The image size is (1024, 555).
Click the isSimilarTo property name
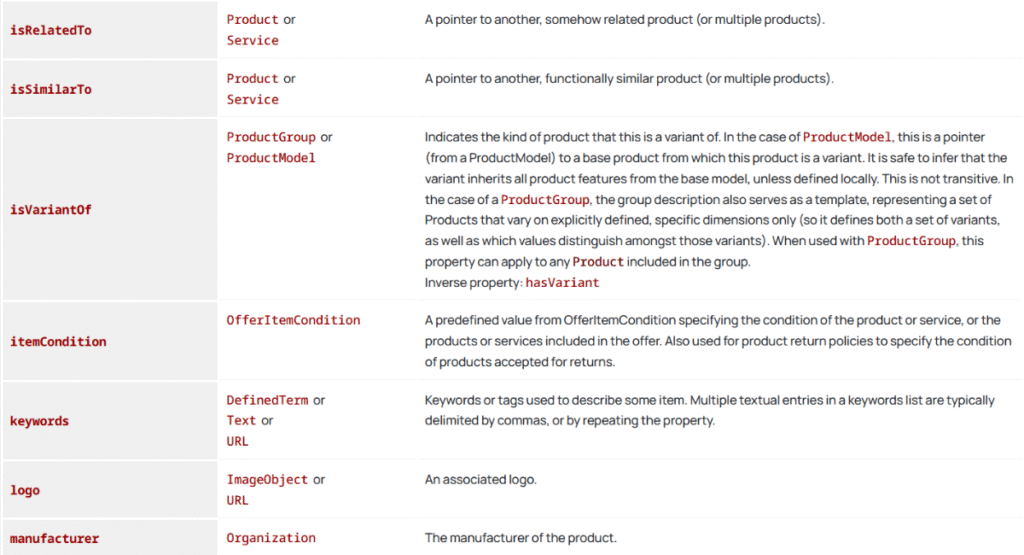pyautogui.click(x=51, y=89)
